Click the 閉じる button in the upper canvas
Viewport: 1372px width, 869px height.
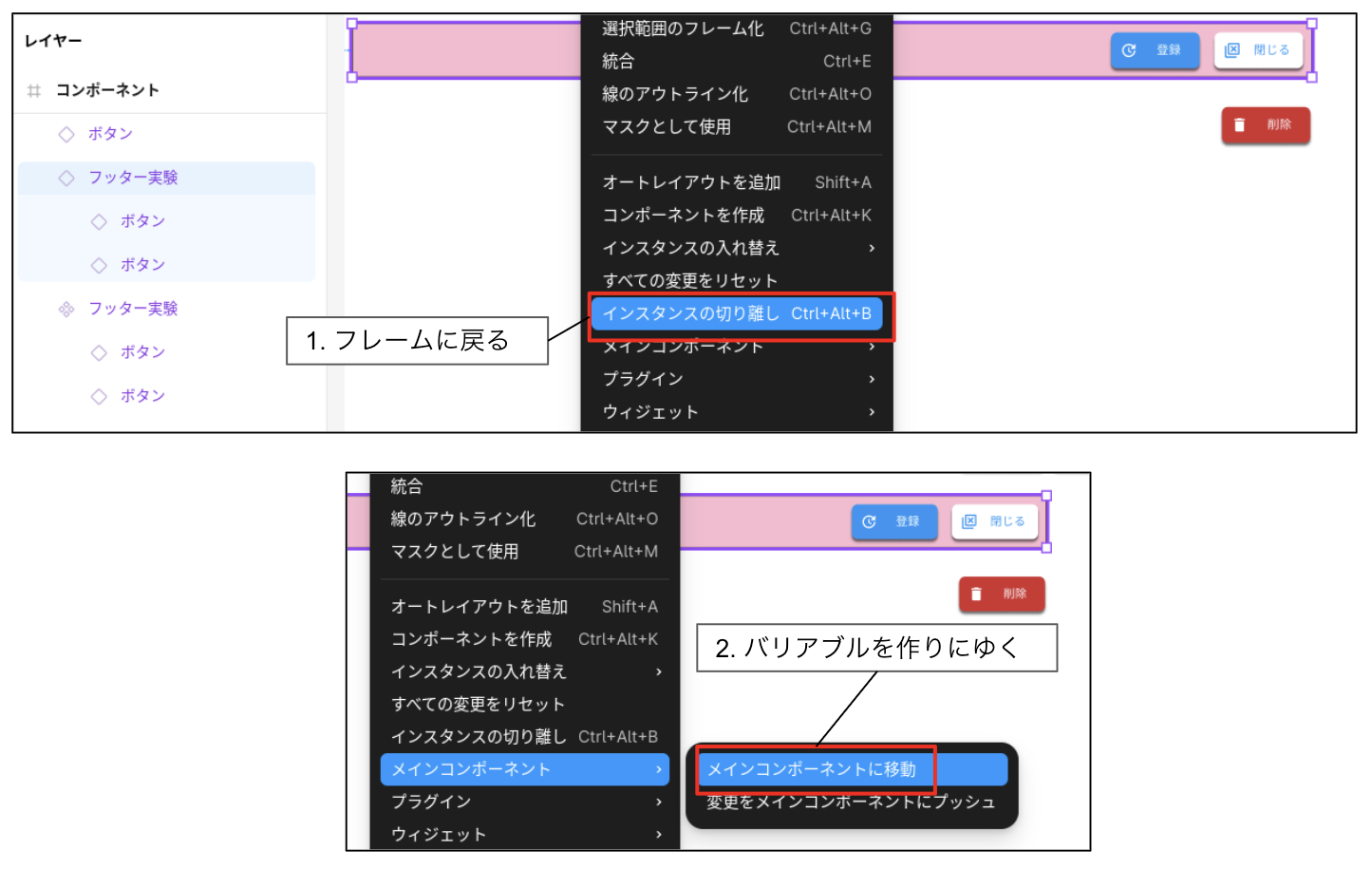[x=1258, y=50]
